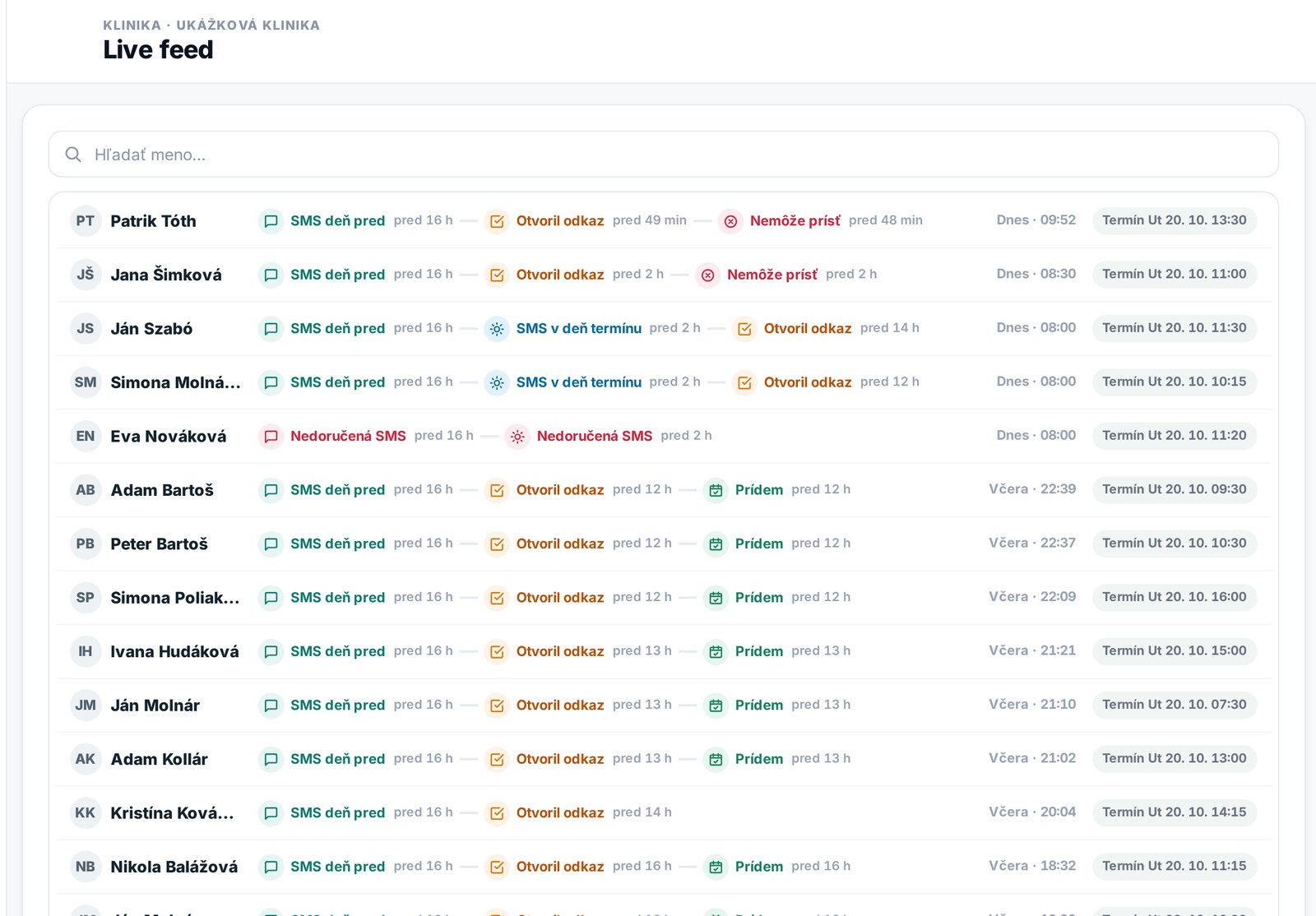Open Nikola Balážová's name entry
The image size is (1316, 916).
(174, 867)
